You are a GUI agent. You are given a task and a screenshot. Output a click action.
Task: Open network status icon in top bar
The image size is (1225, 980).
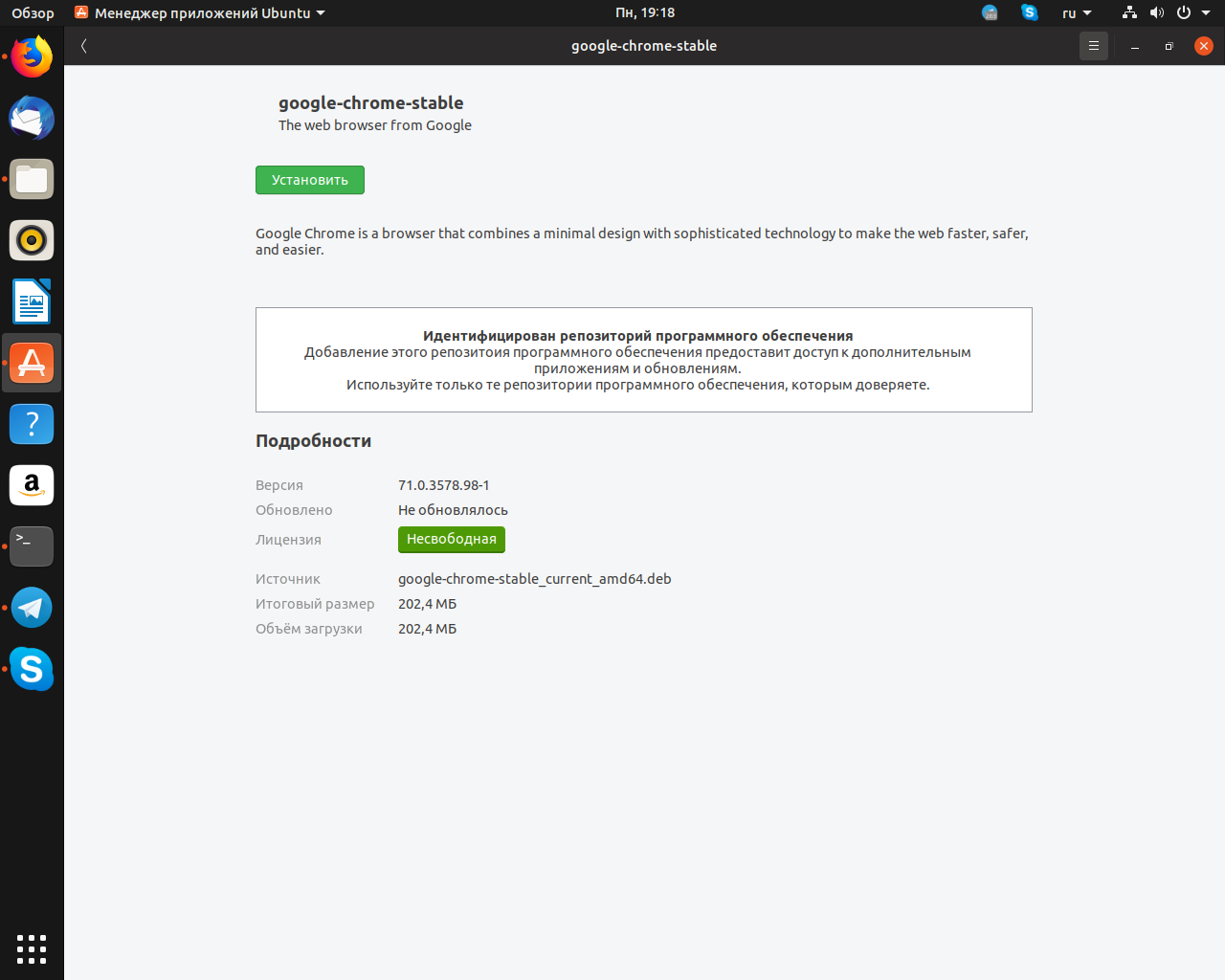(1129, 12)
